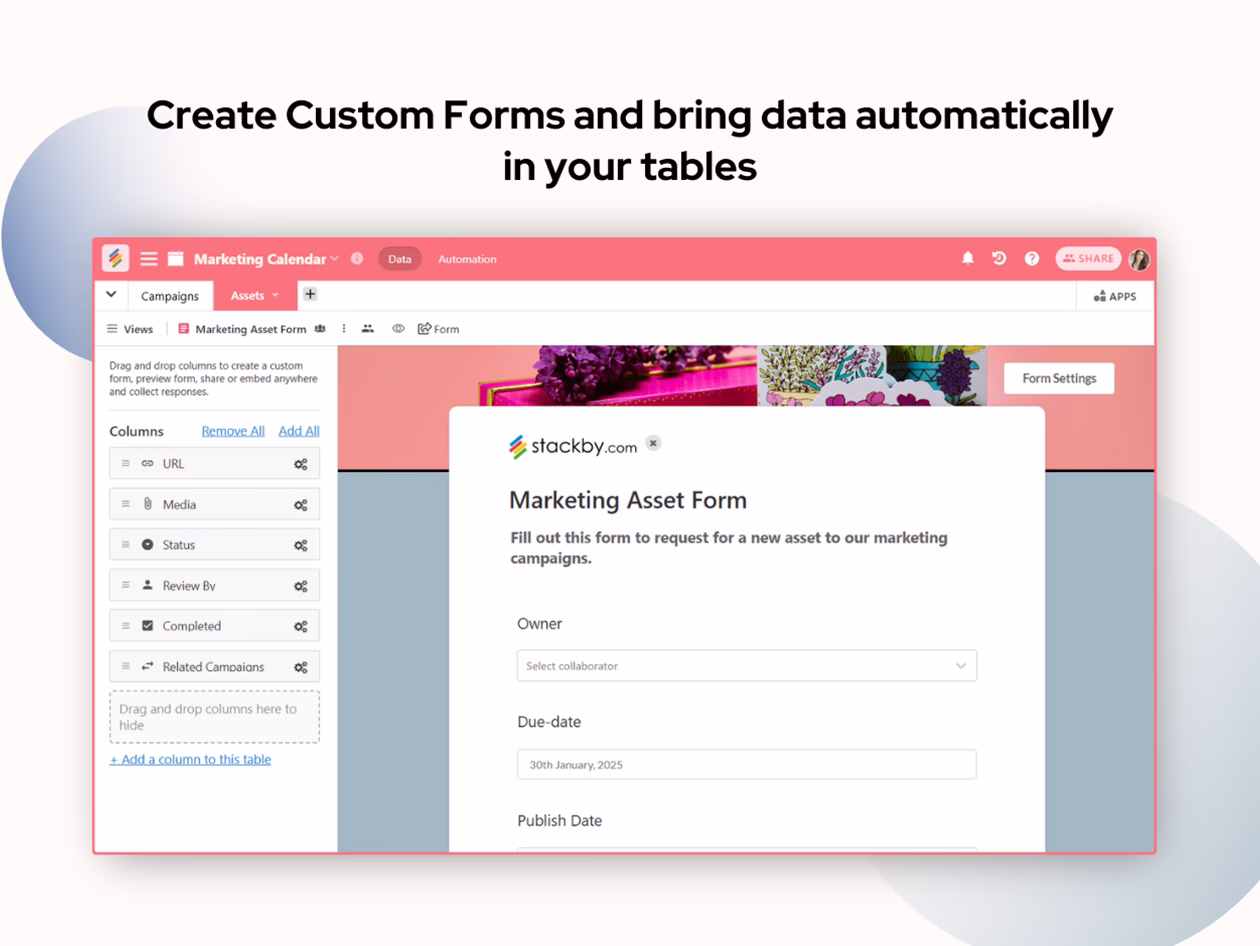Open Form Settings
Screen dimensions: 1260x946
pyautogui.click(x=1059, y=378)
